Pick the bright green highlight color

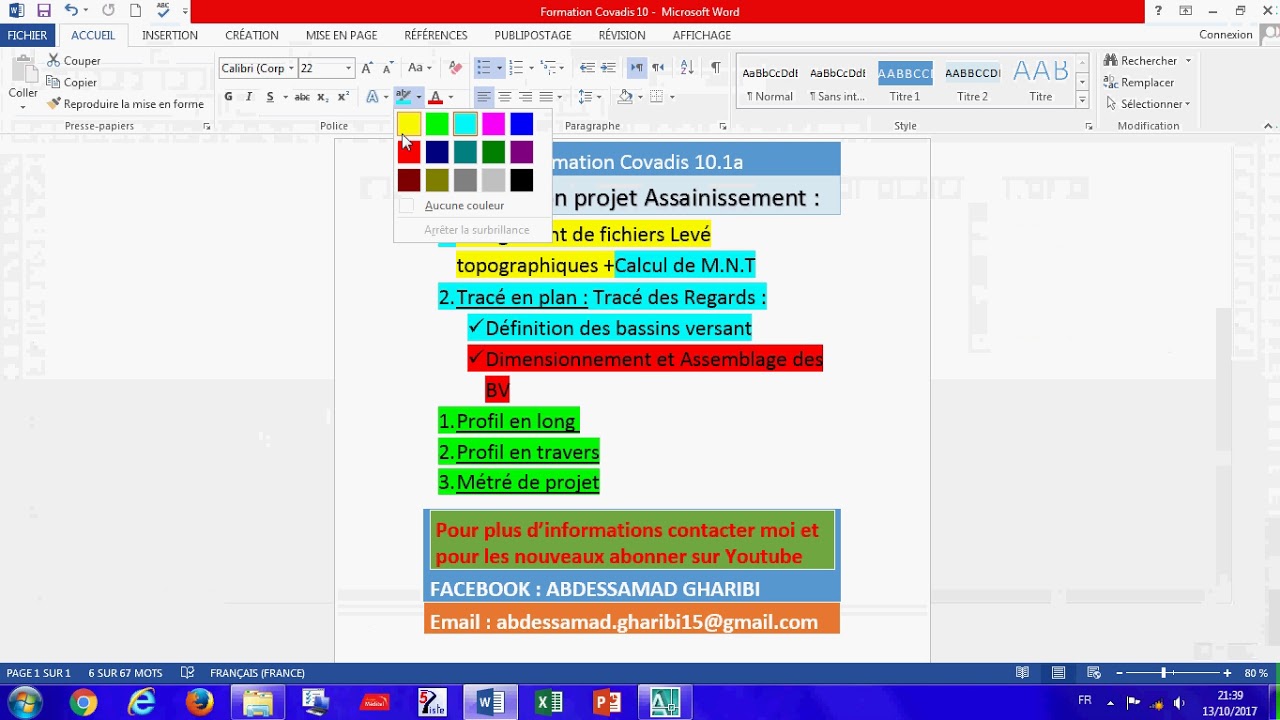click(437, 124)
